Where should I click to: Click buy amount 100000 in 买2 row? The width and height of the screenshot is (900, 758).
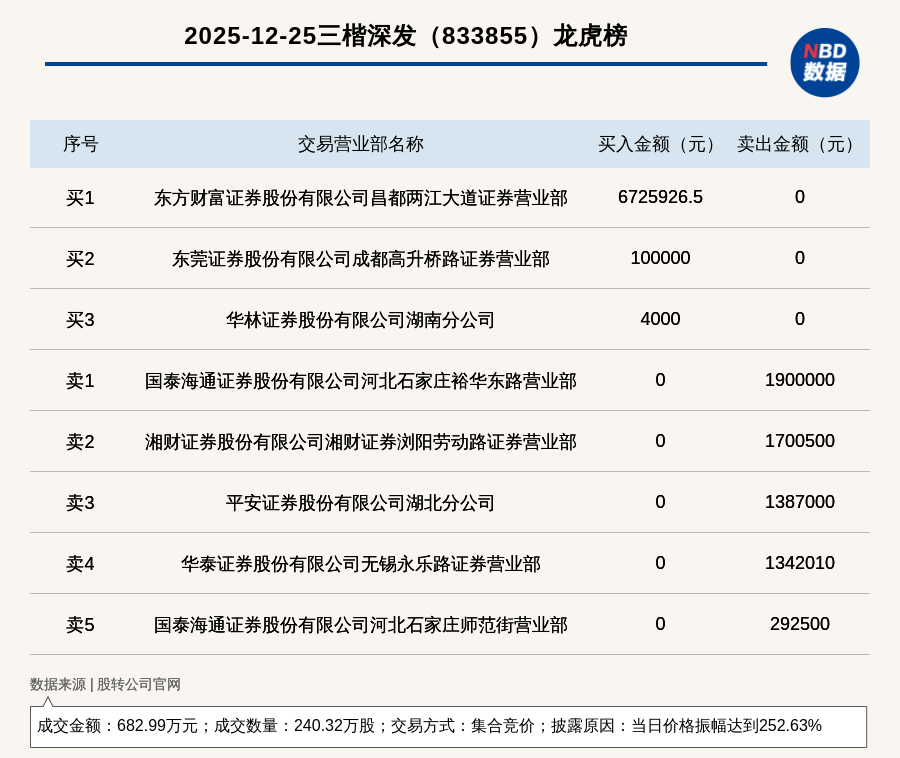[660, 258]
